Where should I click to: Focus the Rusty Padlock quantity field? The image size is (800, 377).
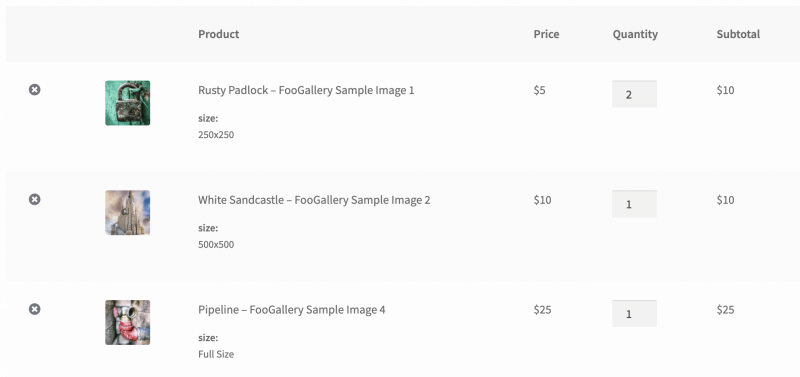coord(634,94)
